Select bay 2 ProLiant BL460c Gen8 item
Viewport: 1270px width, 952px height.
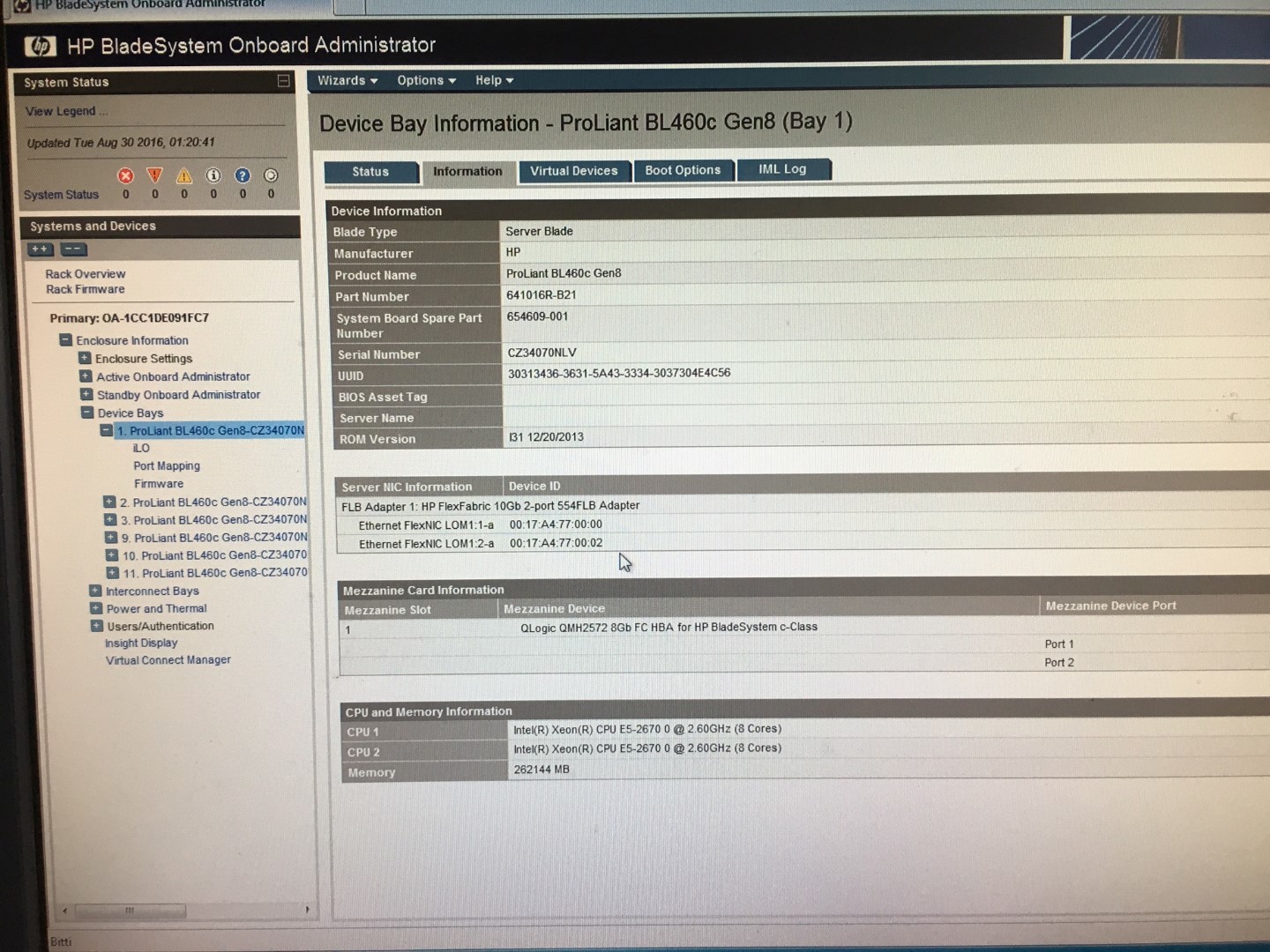pyautogui.click(x=213, y=502)
